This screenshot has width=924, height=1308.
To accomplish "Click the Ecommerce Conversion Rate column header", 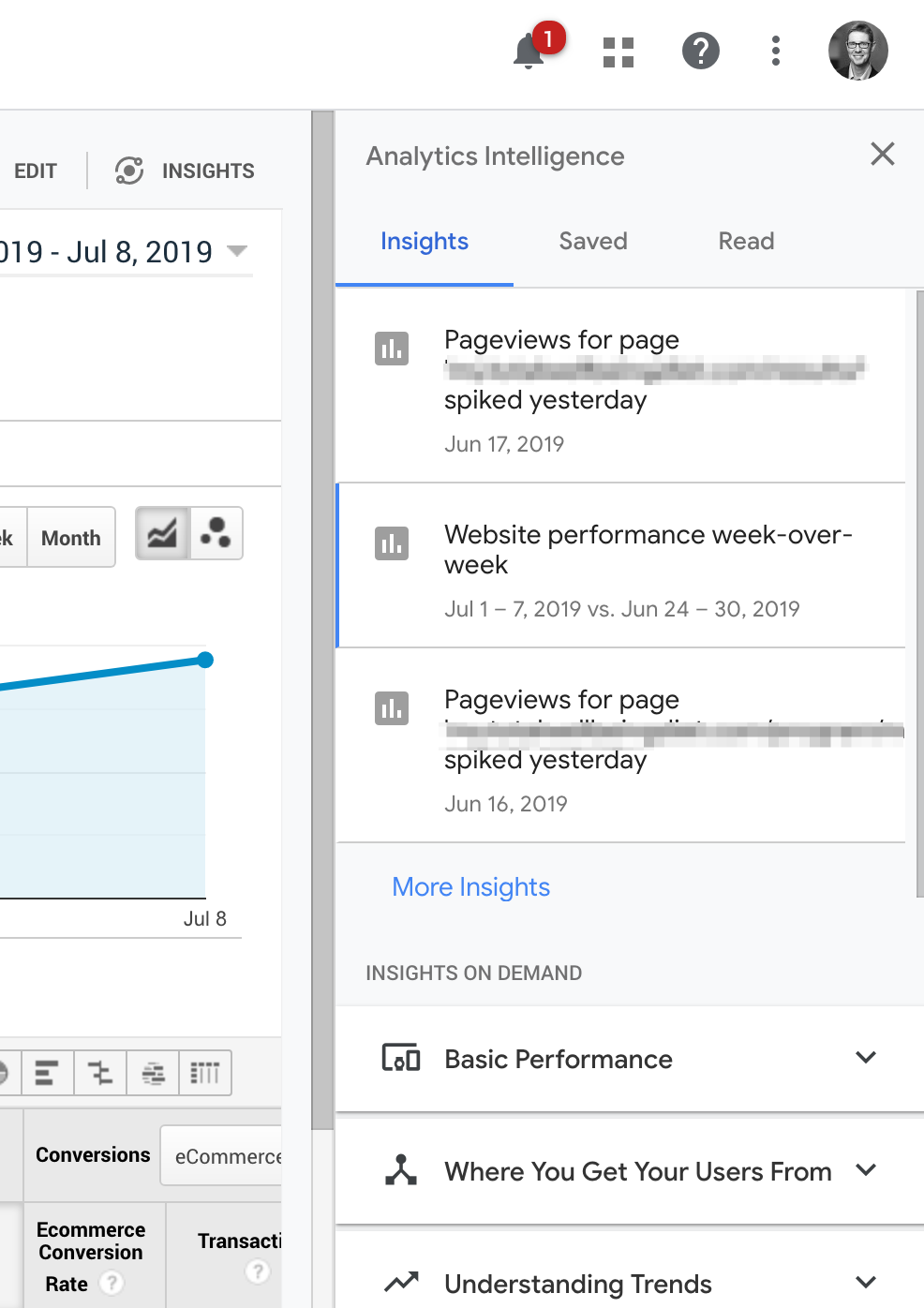I will coord(91,1256).
